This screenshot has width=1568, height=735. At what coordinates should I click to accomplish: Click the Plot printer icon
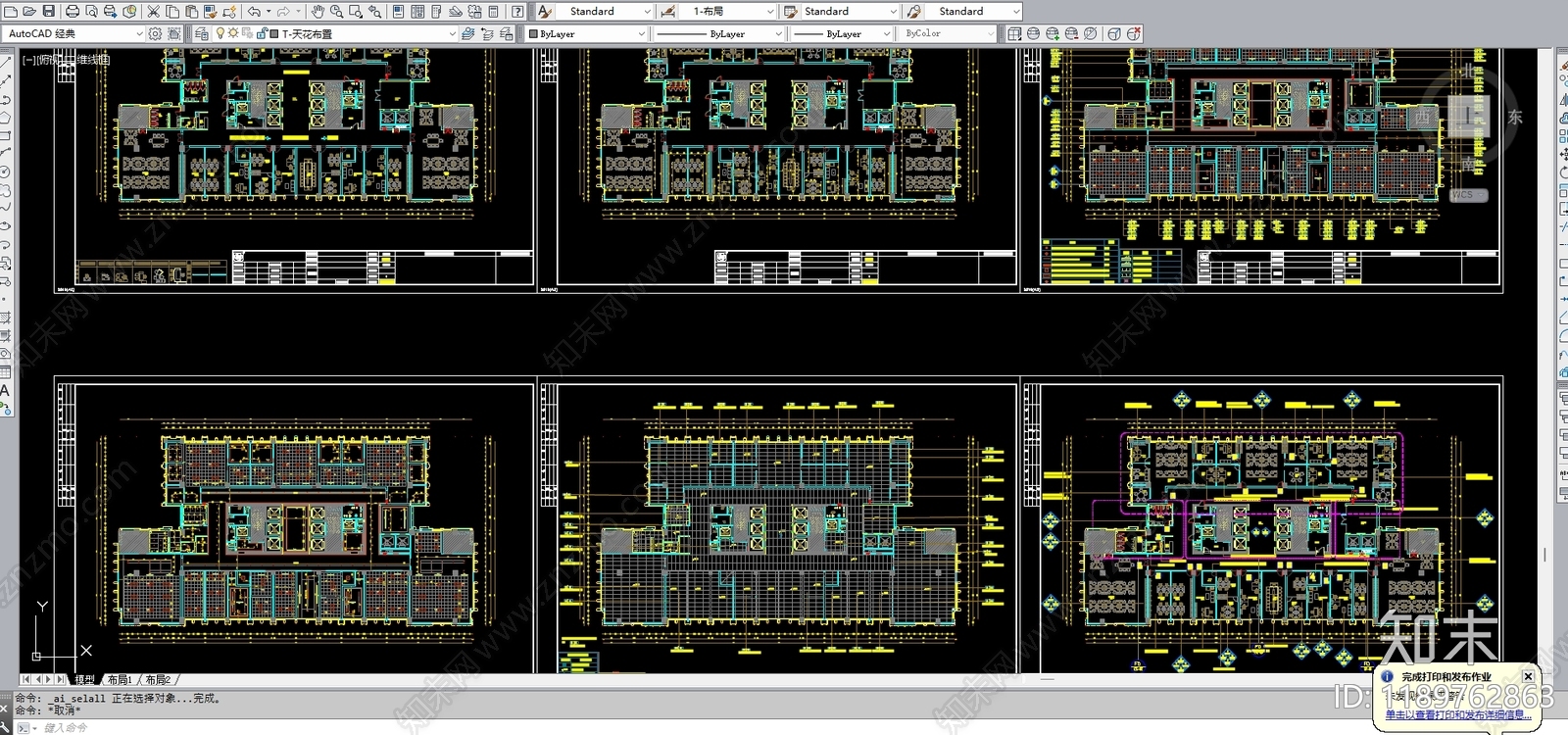73,12
